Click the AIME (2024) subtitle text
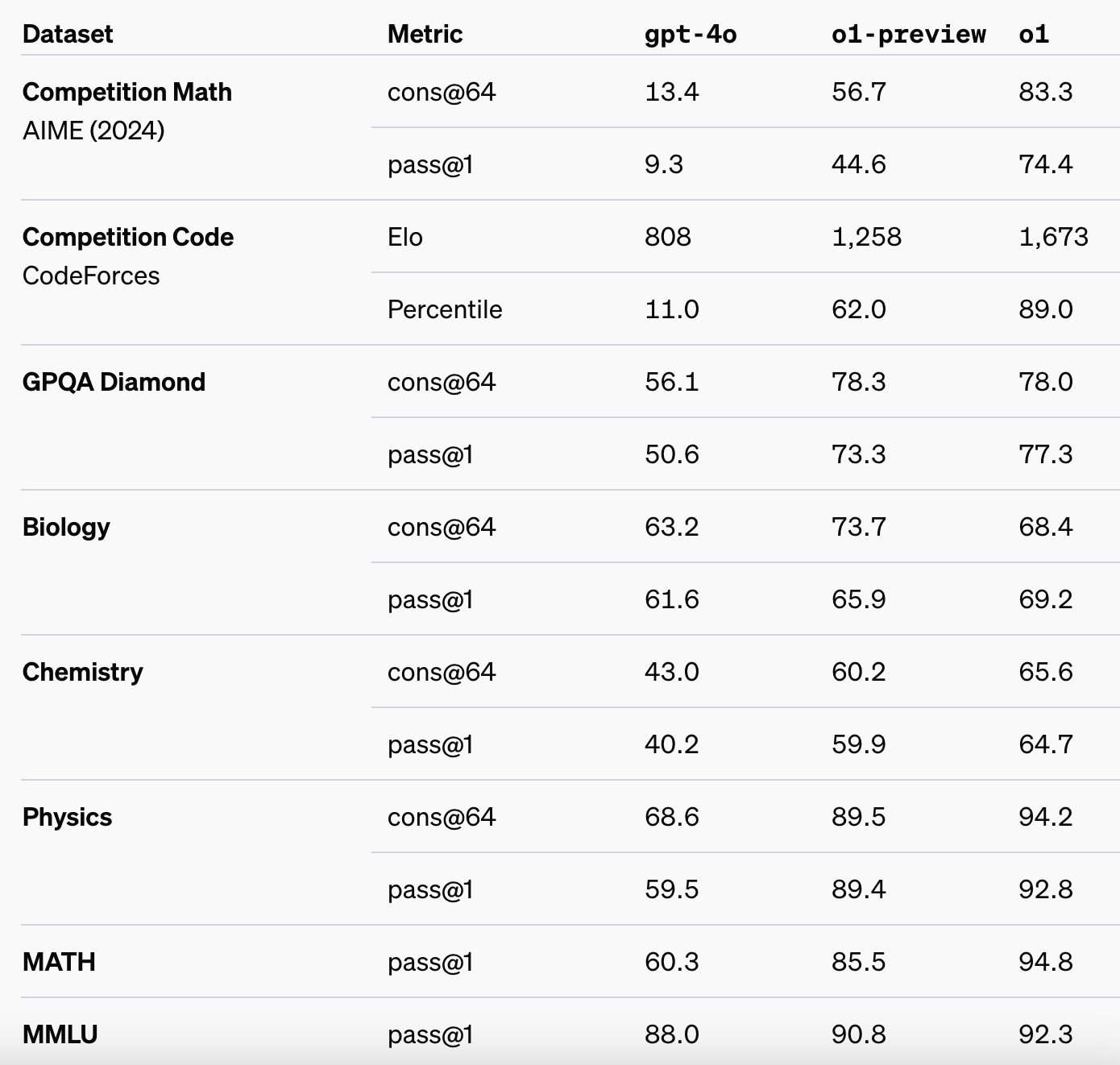This screenshot has height=1065, width=1120. [x=93, y=131]
